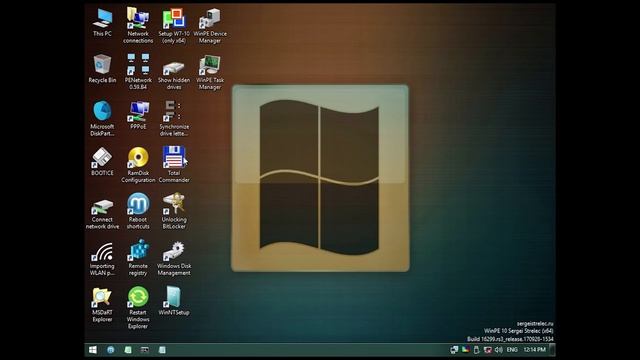This screenshot has height=360, width=640.
Task: Launch WinNTSetup desktop icon
Action: [174, 301]
